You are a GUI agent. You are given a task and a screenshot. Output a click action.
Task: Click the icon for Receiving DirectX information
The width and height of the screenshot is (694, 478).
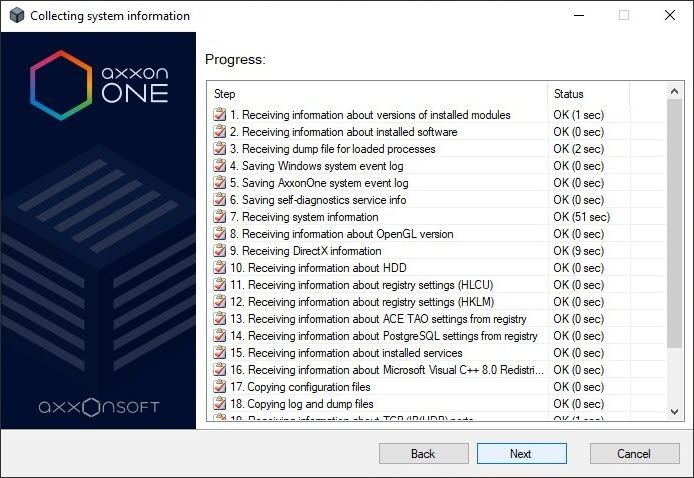tap(220, 251)
